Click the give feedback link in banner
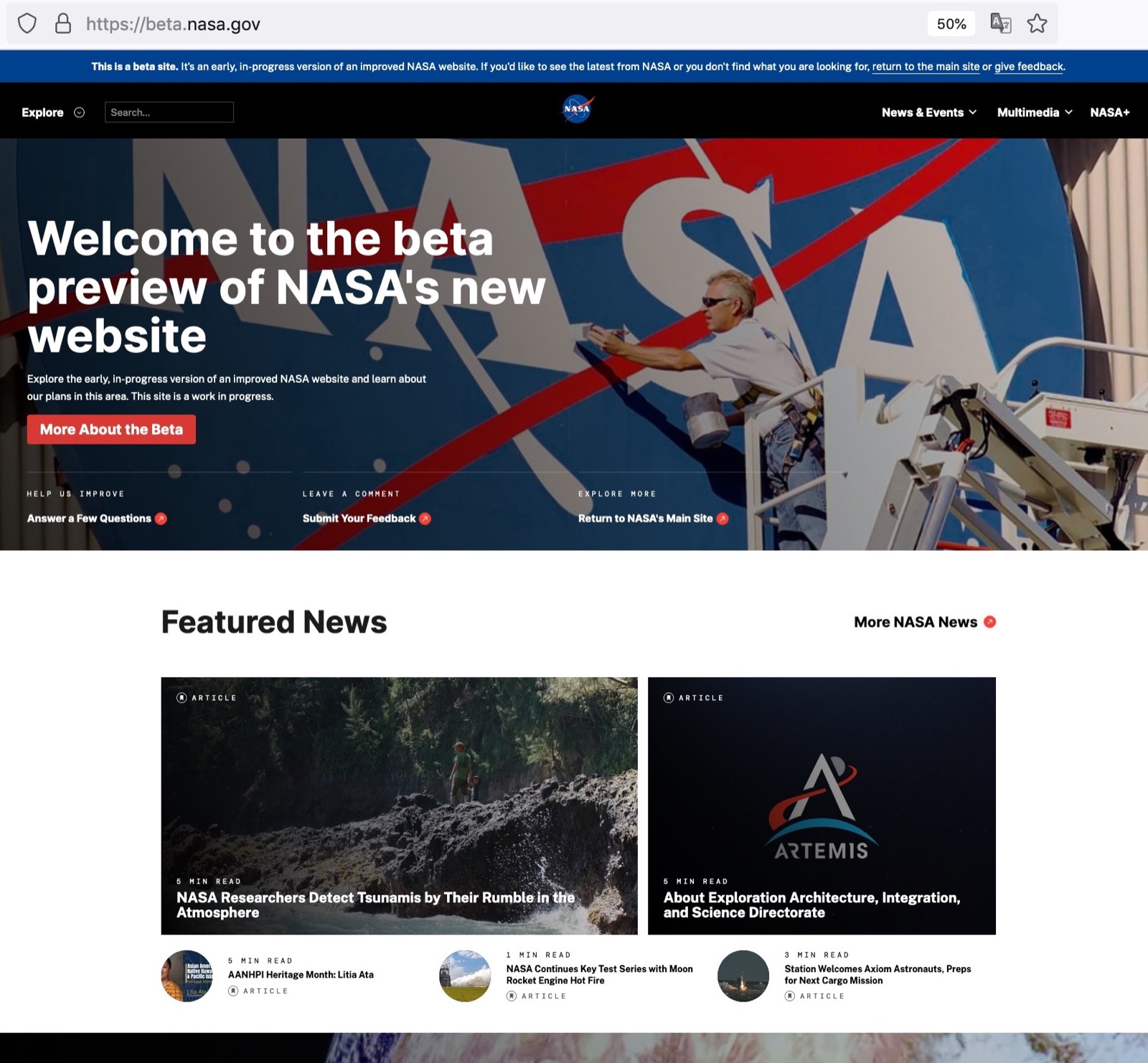This screenshot has width=1148, height=1063. (1029, 67)
